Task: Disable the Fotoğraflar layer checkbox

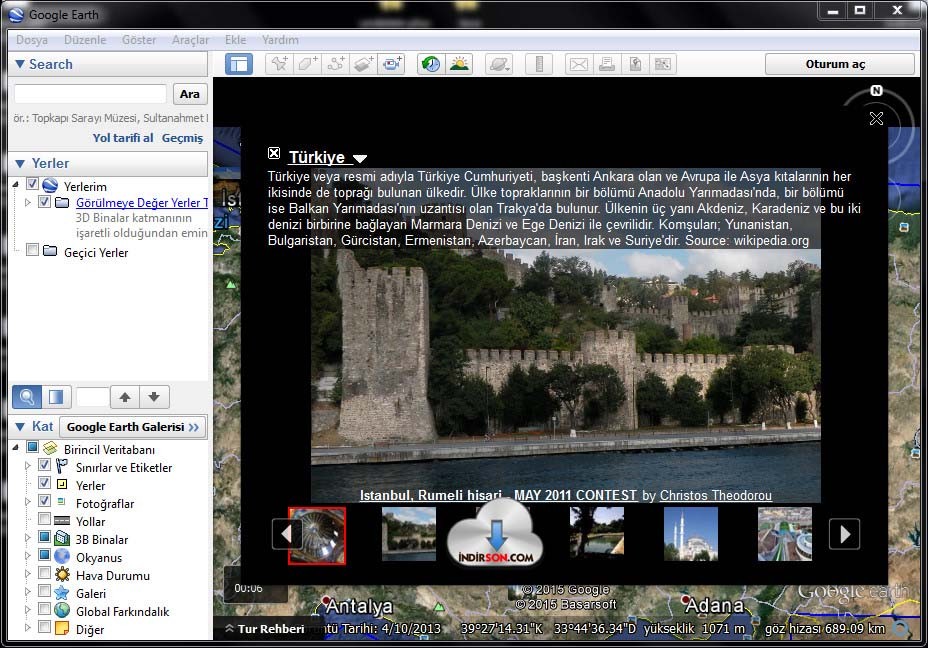Action: 44,501
